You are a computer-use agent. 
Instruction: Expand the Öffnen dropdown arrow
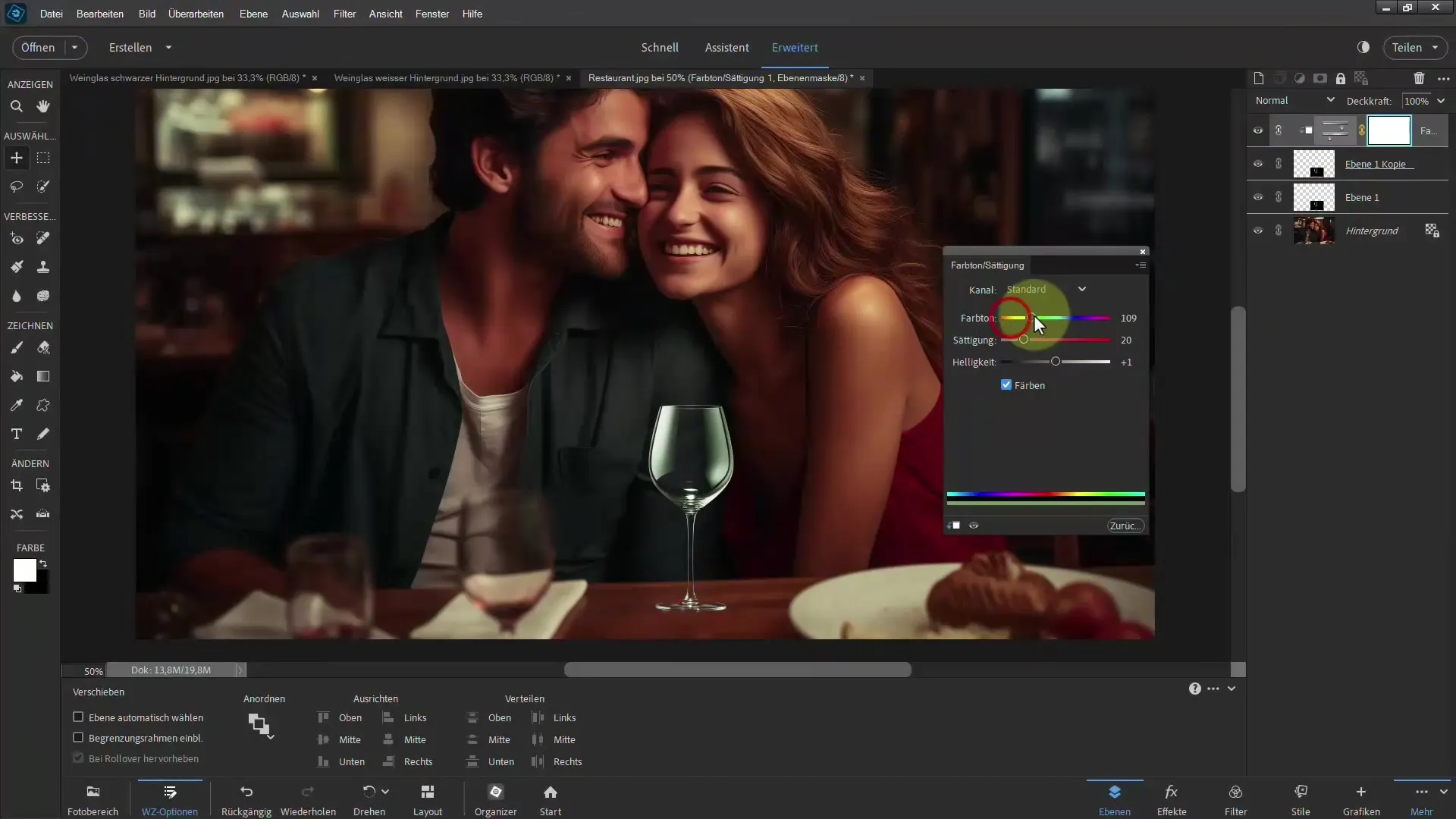74,47
